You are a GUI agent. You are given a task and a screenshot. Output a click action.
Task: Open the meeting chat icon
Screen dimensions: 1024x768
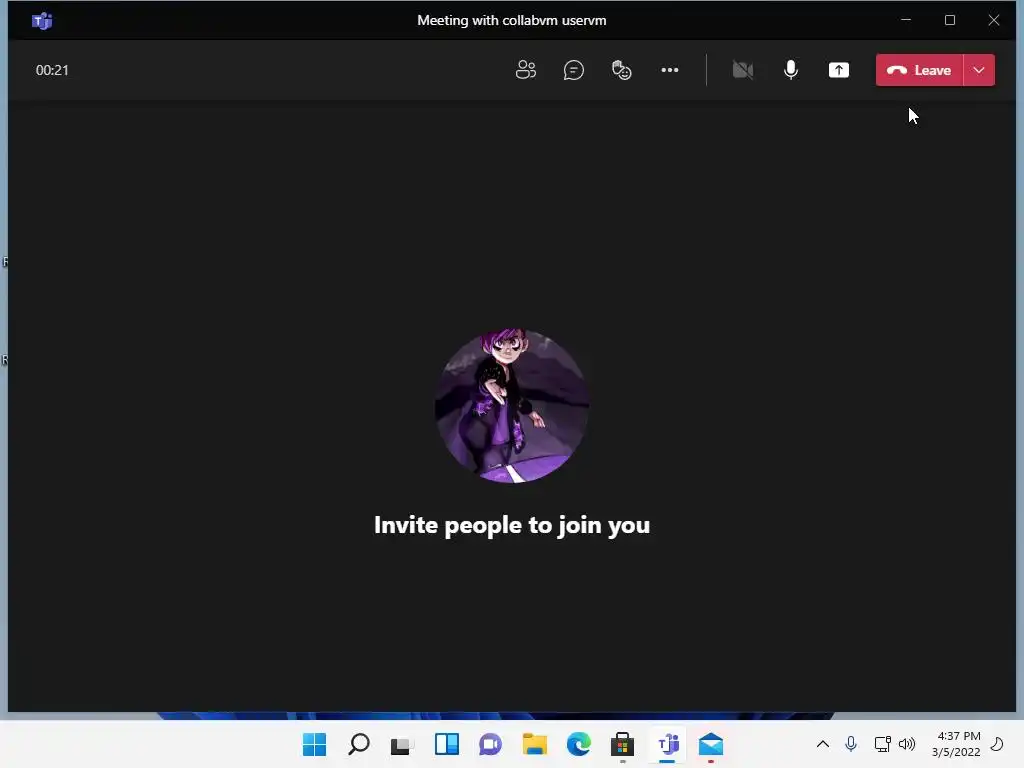point(573,70)
